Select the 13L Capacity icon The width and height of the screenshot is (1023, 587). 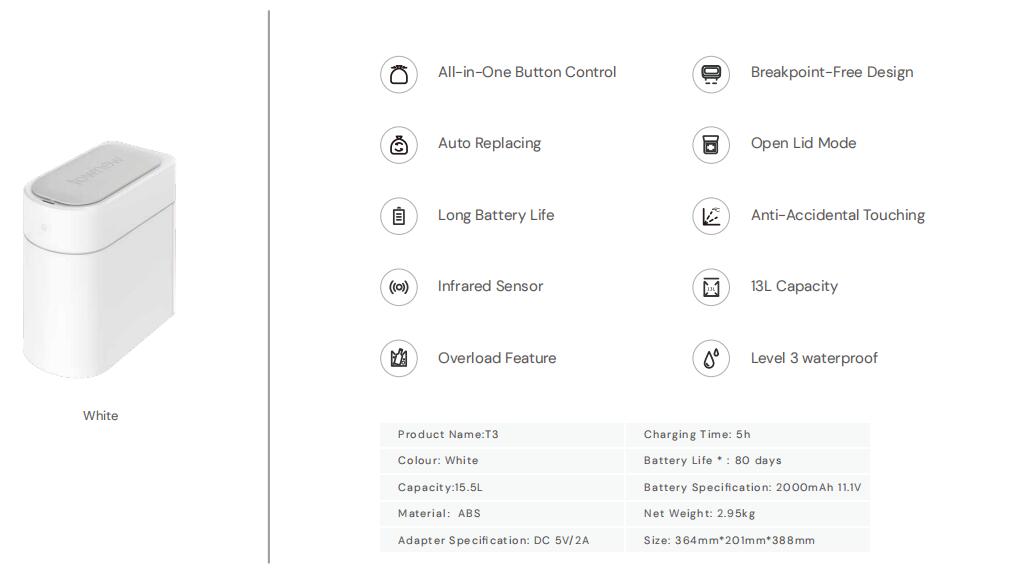click(x=711, y=287)
